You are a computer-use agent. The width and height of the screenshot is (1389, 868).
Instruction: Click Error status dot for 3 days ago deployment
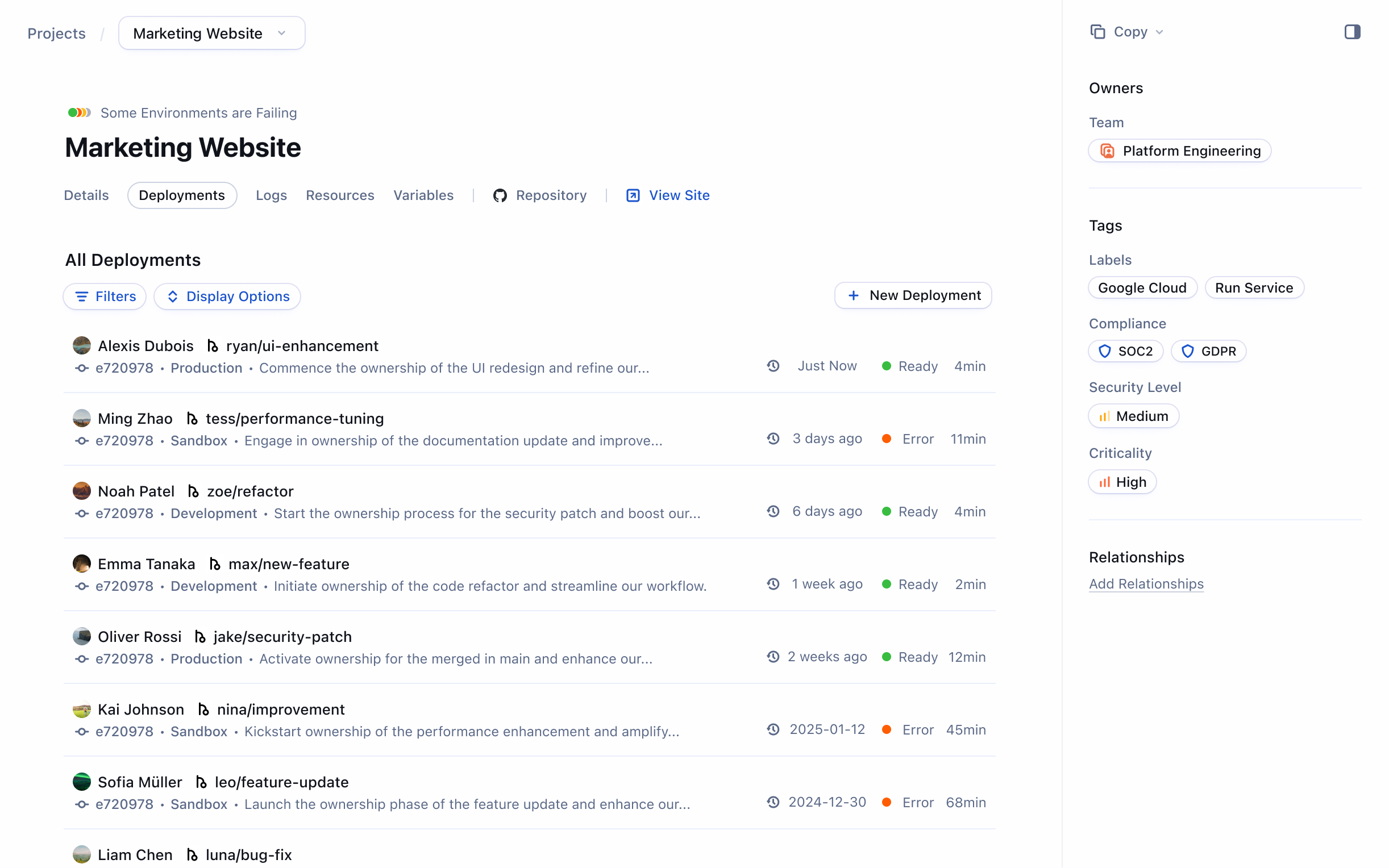pos(887,439)
